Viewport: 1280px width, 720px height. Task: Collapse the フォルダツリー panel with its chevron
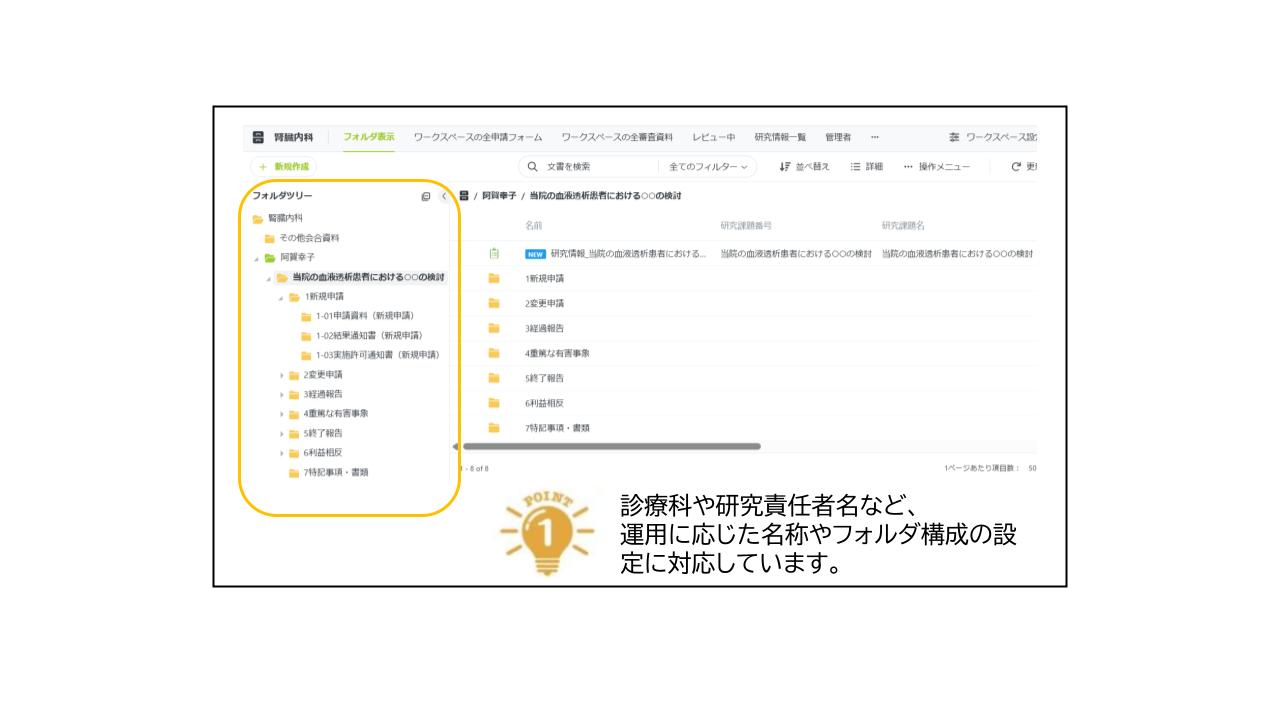click(x=444, y=196)
